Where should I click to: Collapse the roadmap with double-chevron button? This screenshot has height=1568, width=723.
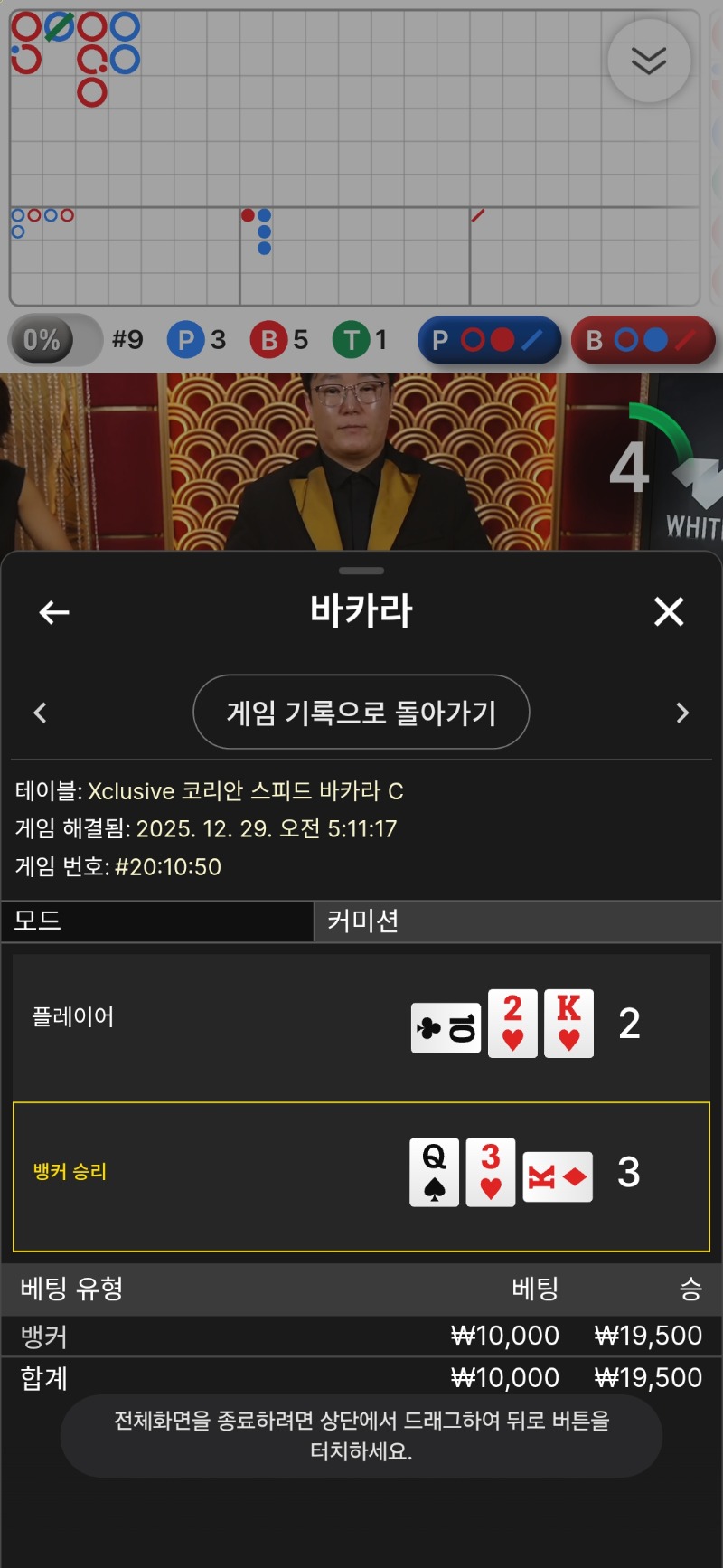point(649,61)
